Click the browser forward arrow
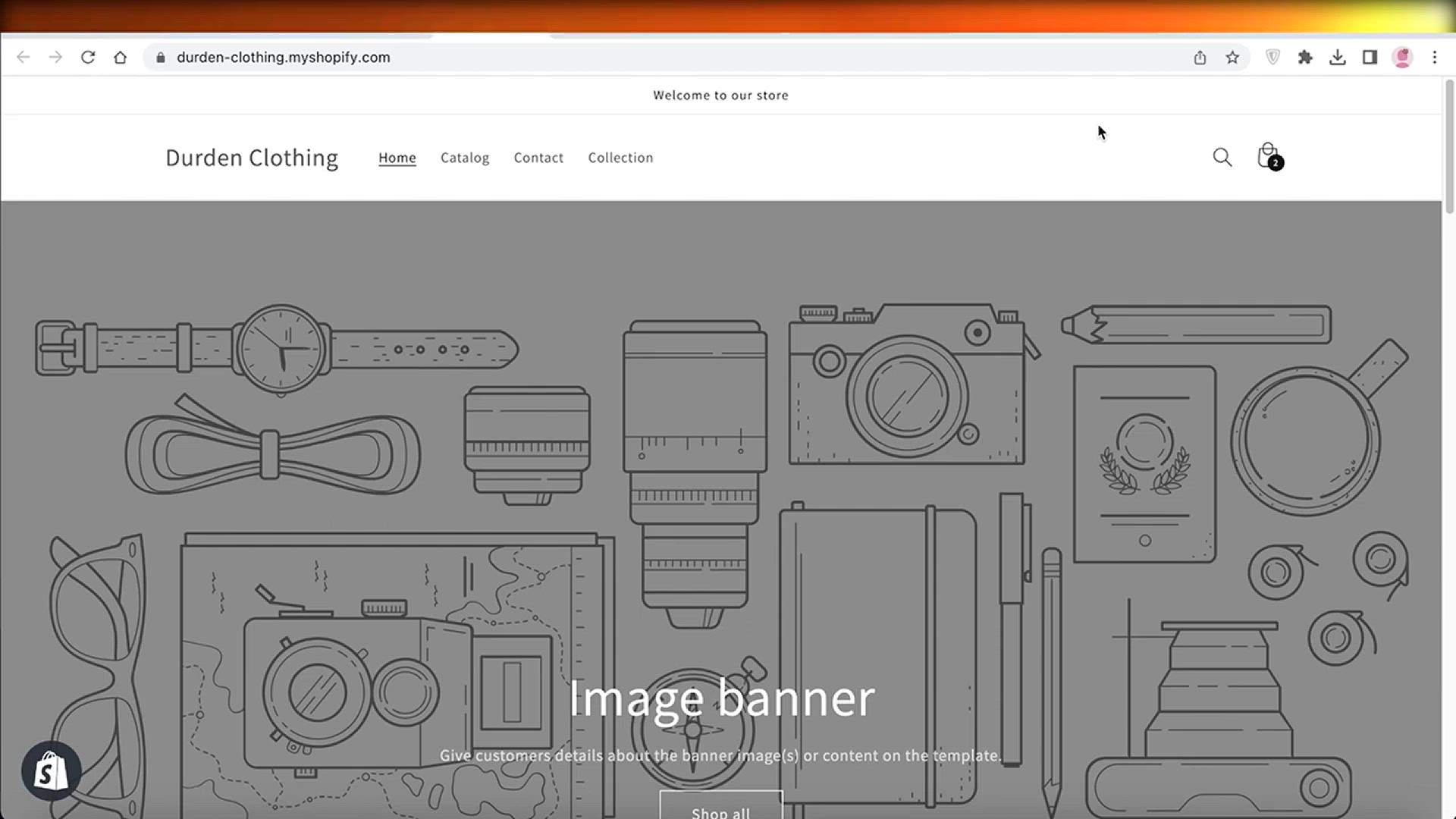Viewport: 1456px width, 819px height. pyautogui.click(x=55, y=58)
